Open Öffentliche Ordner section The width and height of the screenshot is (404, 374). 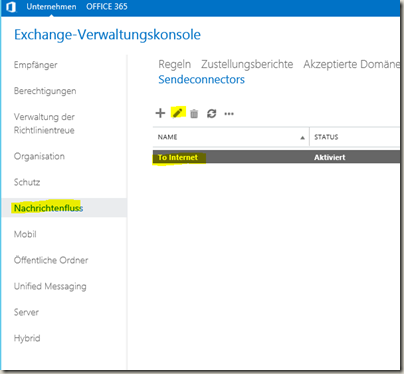pos(51,260)
